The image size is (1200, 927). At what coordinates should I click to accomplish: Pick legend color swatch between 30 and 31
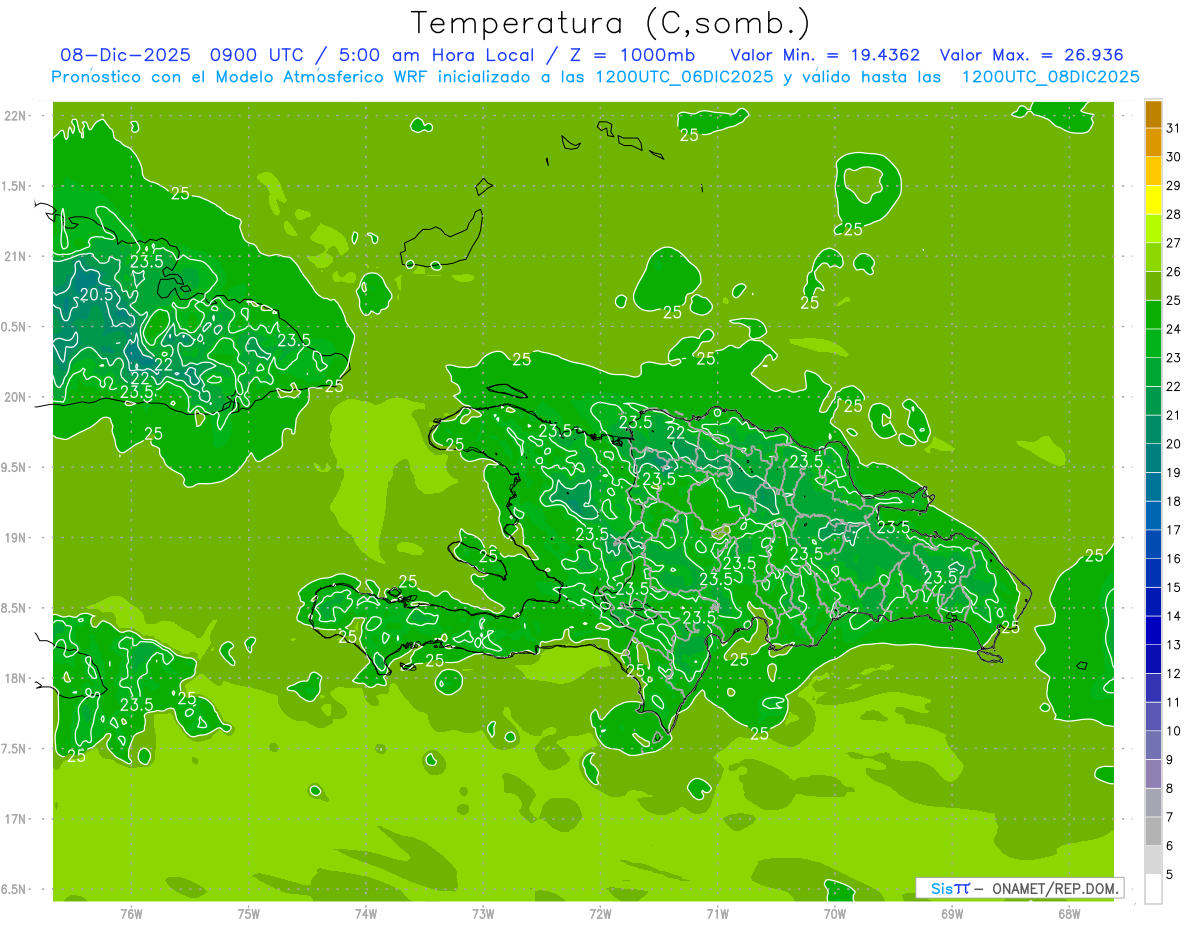pyautogui.click(x=1153, y=143)
